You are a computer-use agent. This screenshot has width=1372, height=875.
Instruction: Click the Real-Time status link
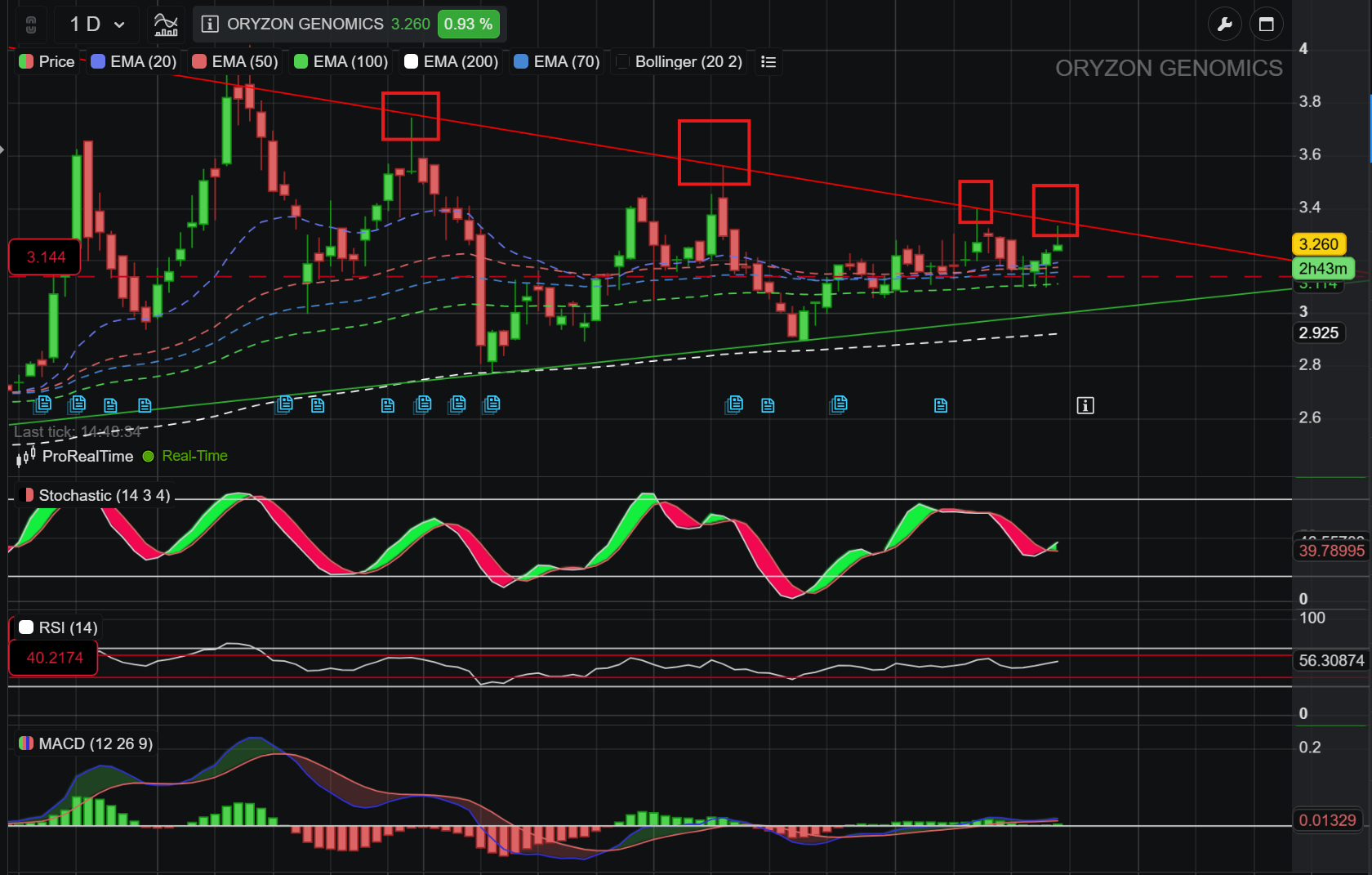pos(194,456)
